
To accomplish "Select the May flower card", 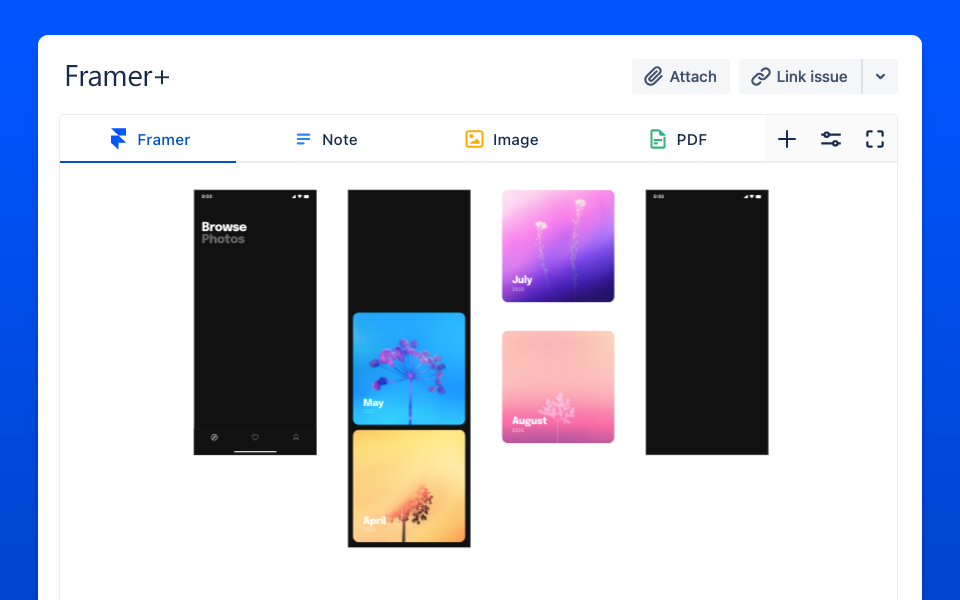I will pyautogui.click(x=409, y=369).
